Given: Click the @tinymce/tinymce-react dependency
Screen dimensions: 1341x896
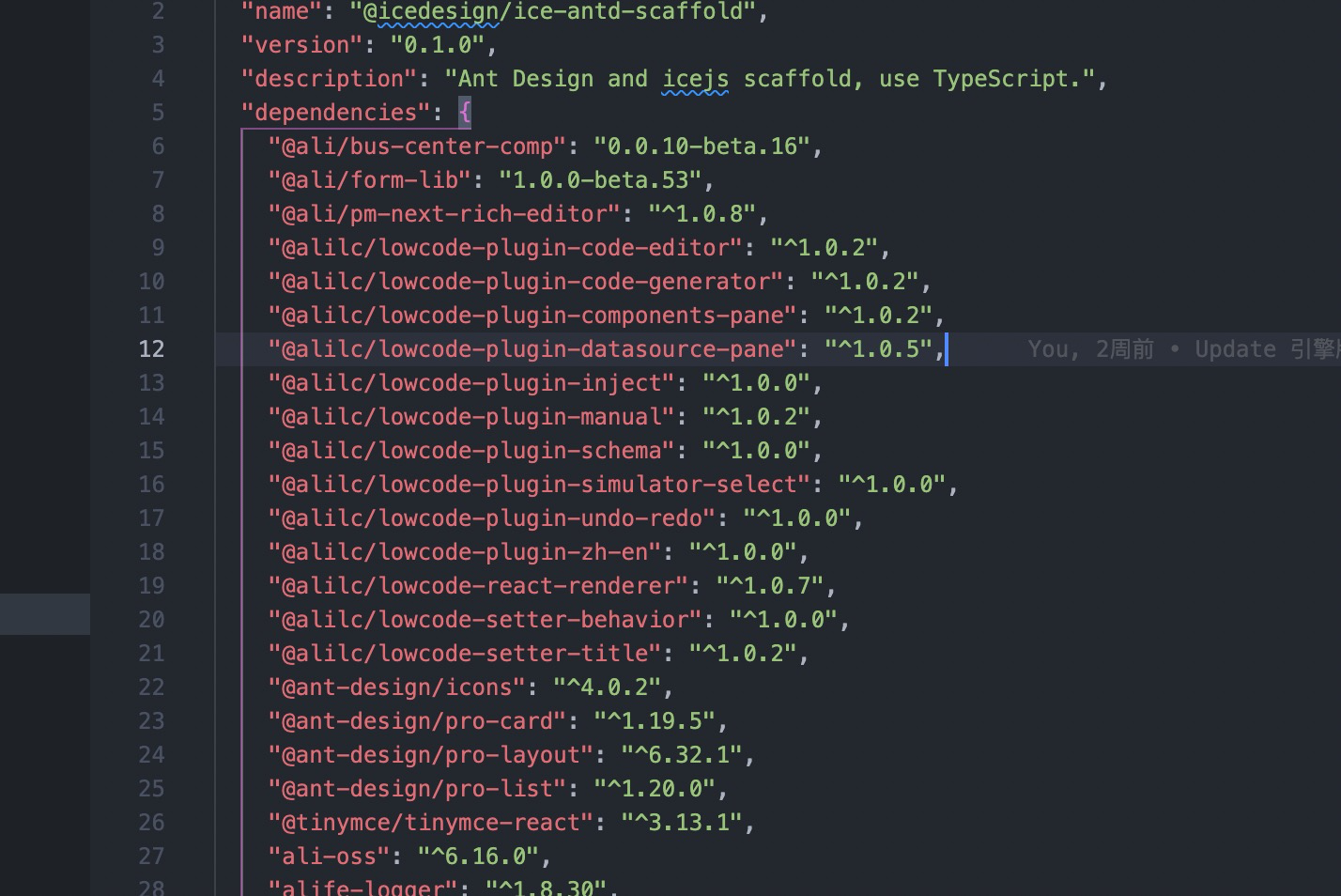Looking at the screenshot, I should (431, 823).
